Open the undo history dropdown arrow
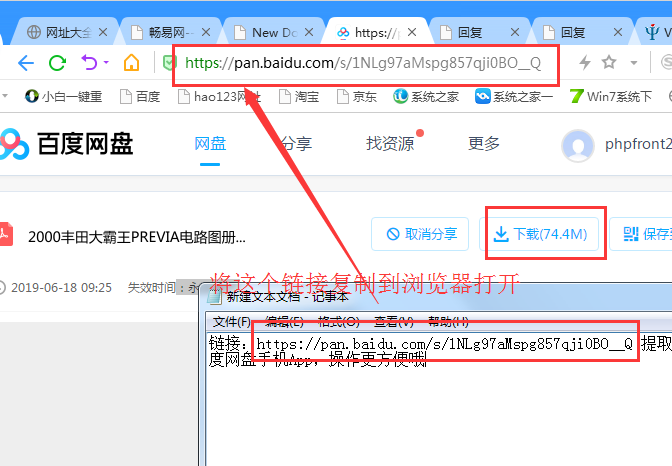Image resolution: width=672 pixels, height=466 pixels. (x=106, y=63)
